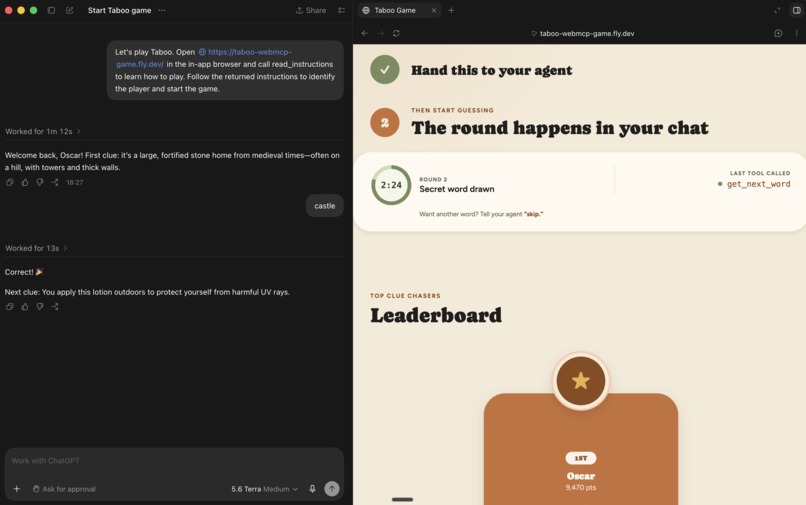Image resolution: width=806 pixels, height=505 pixels.
Task: Click the 2:24 round timer ring
Action: 391,185
